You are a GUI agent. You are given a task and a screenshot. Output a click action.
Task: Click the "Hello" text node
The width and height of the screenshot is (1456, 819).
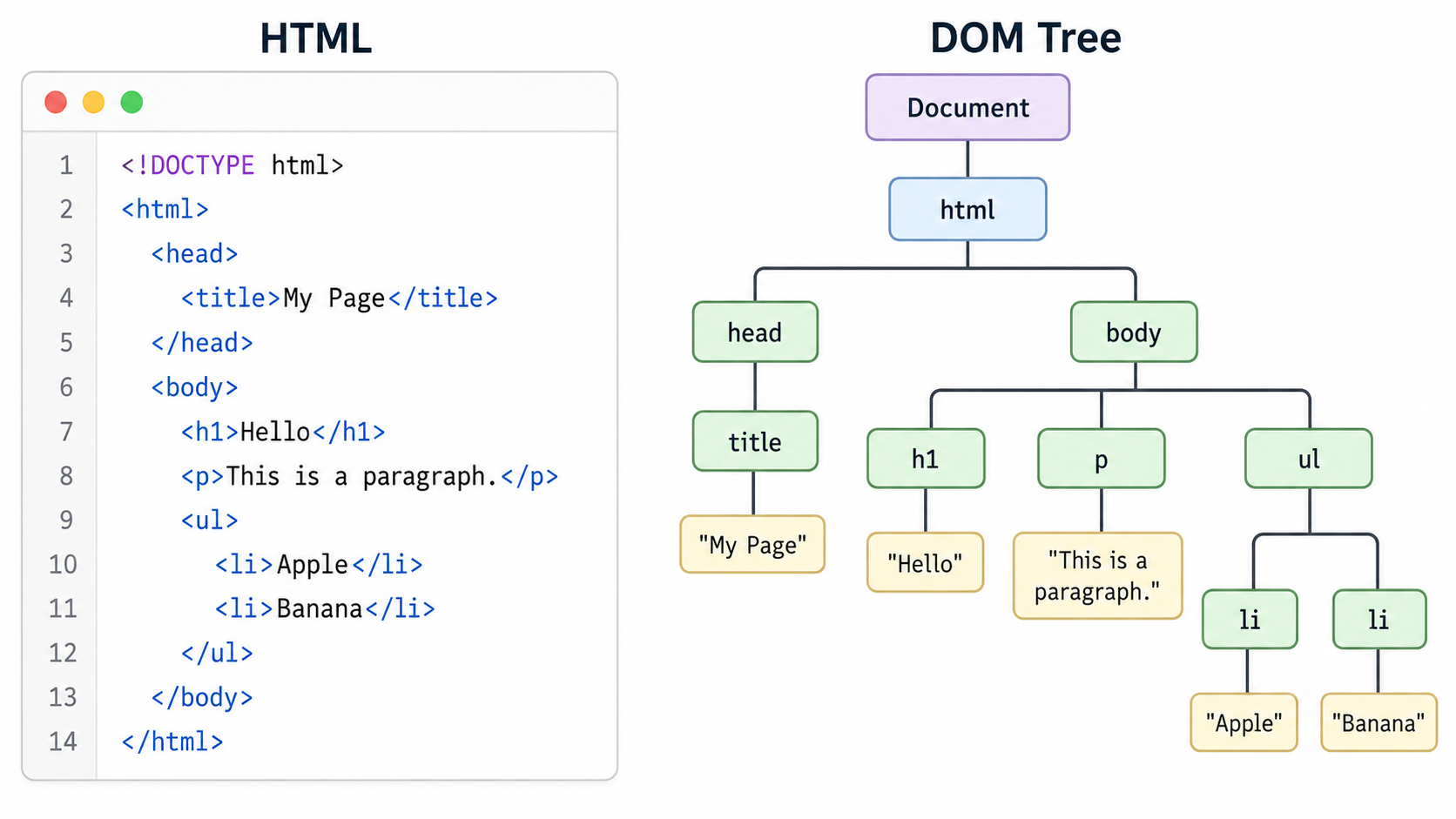[926, 563]
